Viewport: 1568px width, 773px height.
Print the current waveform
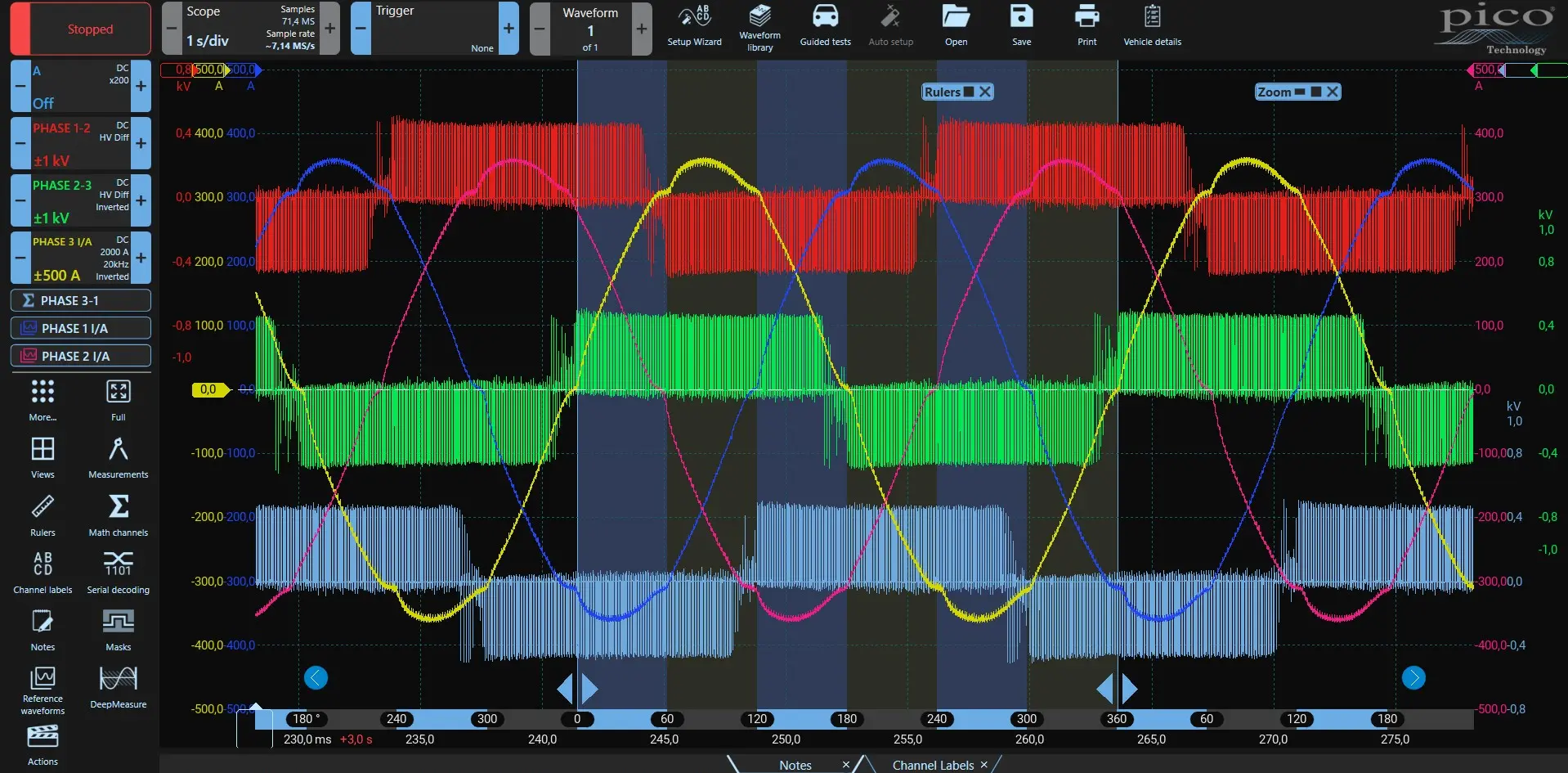point(1086,26)
